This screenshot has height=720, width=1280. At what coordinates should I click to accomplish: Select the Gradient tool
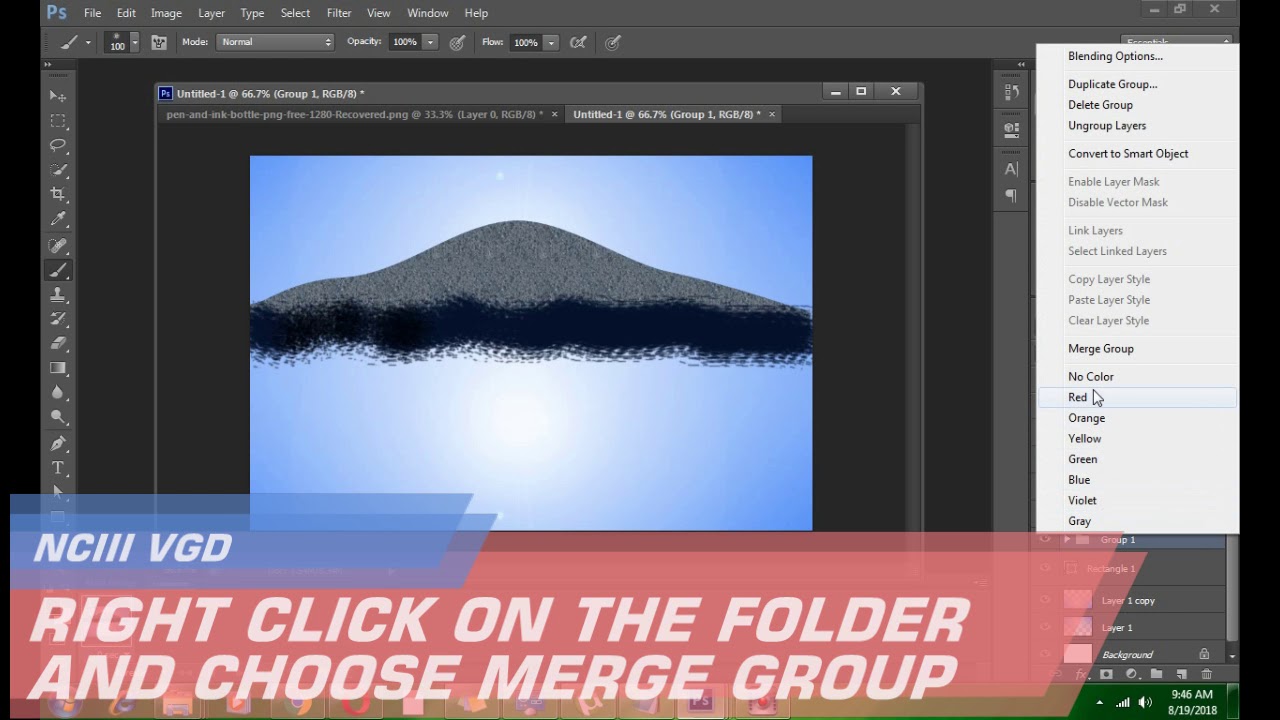[58, 368]
